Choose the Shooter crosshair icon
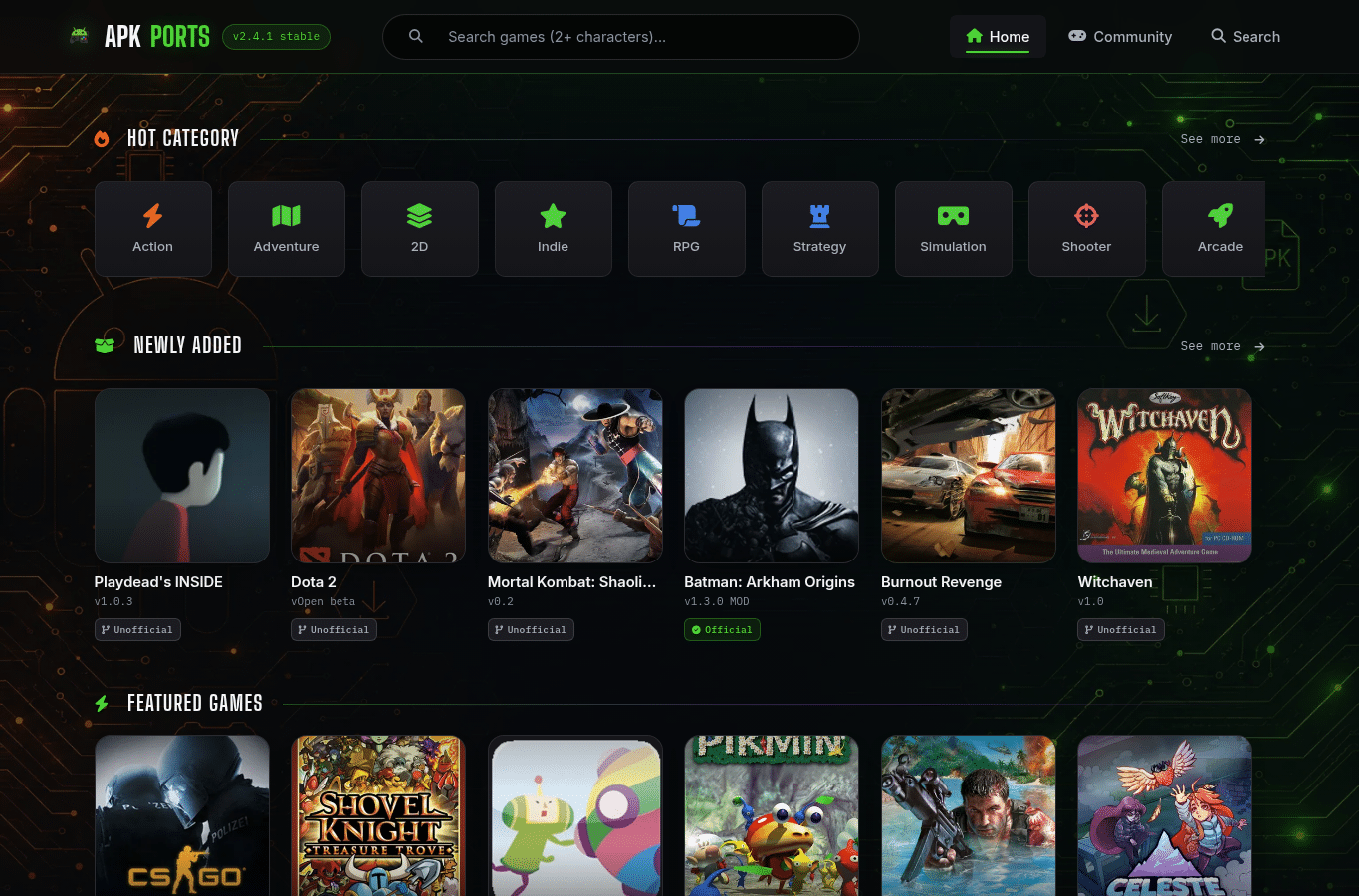Screen dimensions: 1359x896 tap(1086, 215)
